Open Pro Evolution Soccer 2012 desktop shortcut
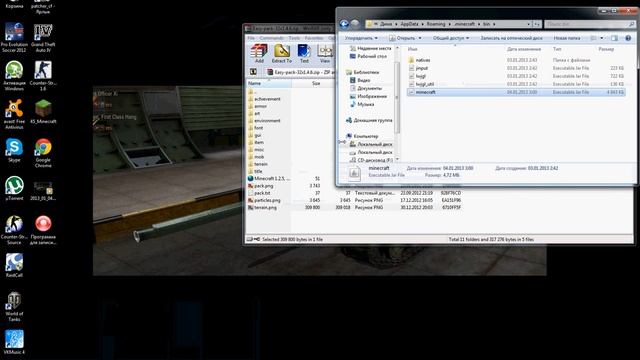Viewport: 640px width, 360px height. [14, 37]
